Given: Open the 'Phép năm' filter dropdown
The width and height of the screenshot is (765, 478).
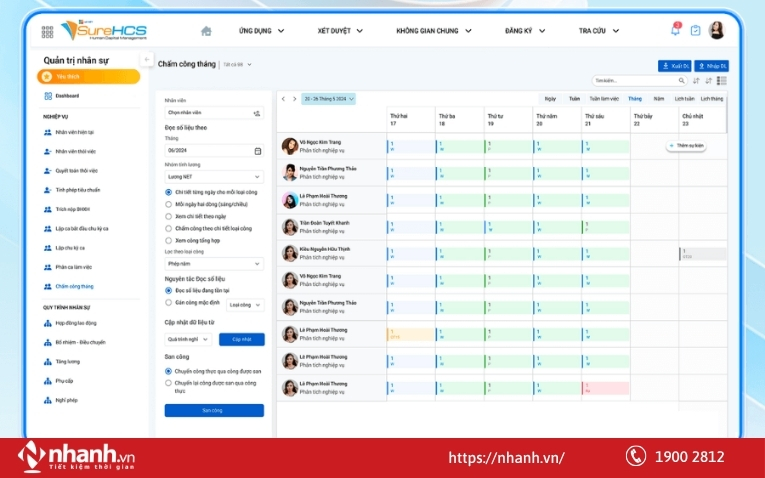Looking at the screenshot, I should point(213,264).
